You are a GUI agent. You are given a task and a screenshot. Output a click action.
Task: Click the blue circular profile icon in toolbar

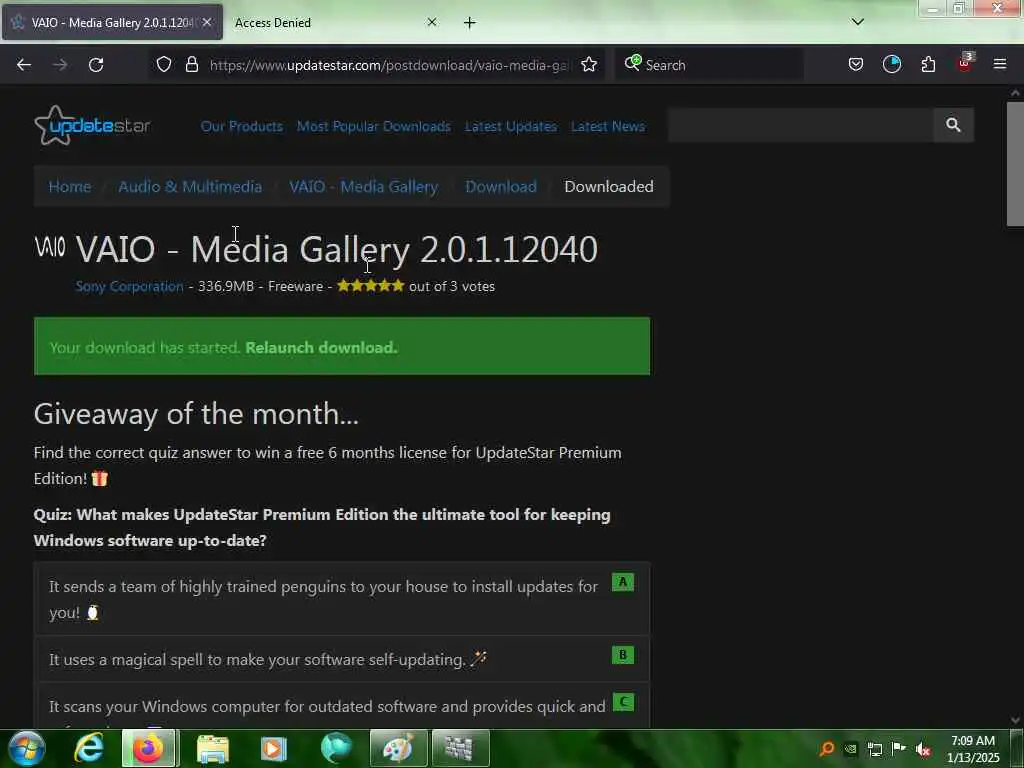[x=892, y=65]
